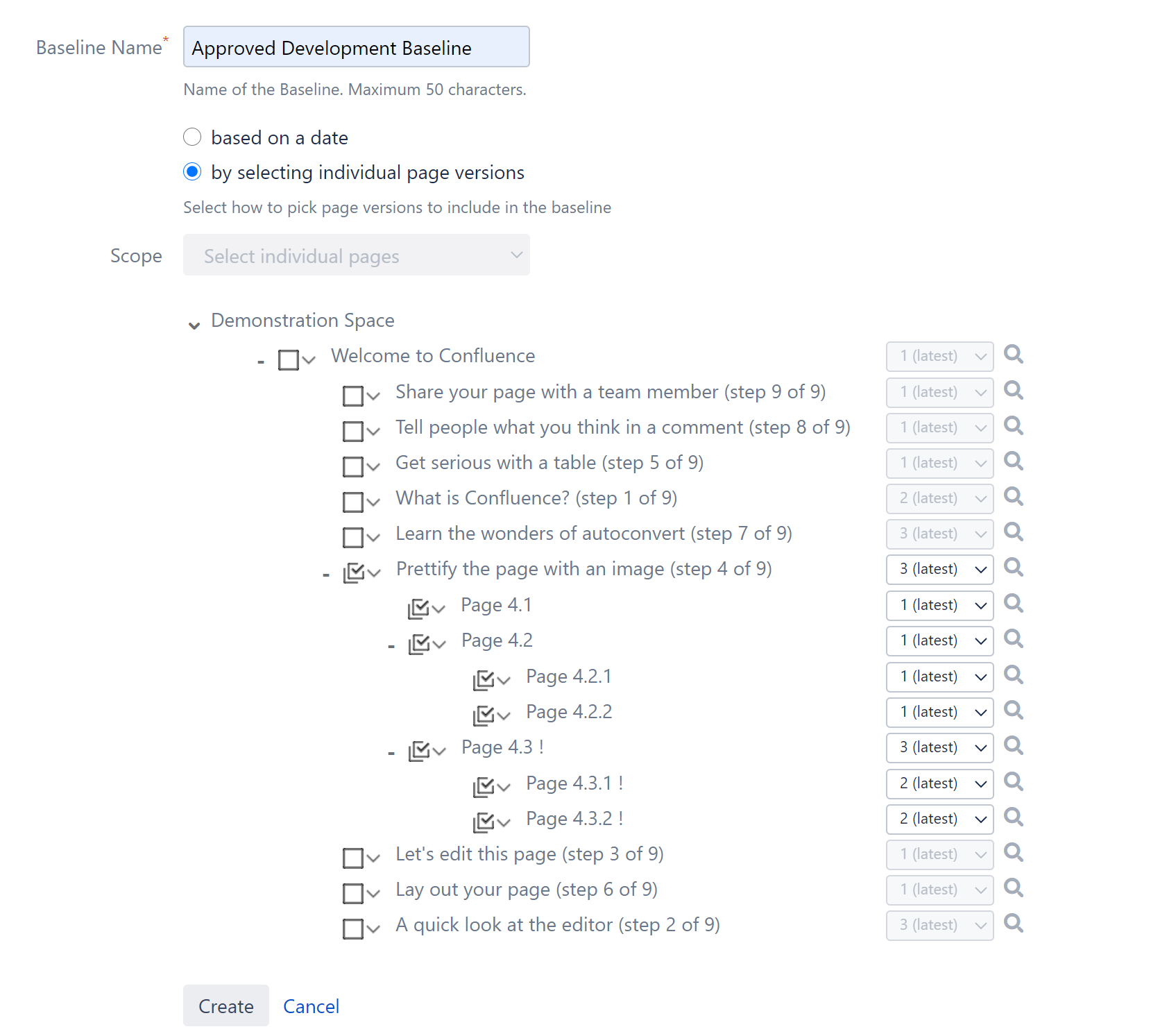
Task: Open version dropdown for What is Confluence
Action: pyautogui.click(x=939, y=498)
